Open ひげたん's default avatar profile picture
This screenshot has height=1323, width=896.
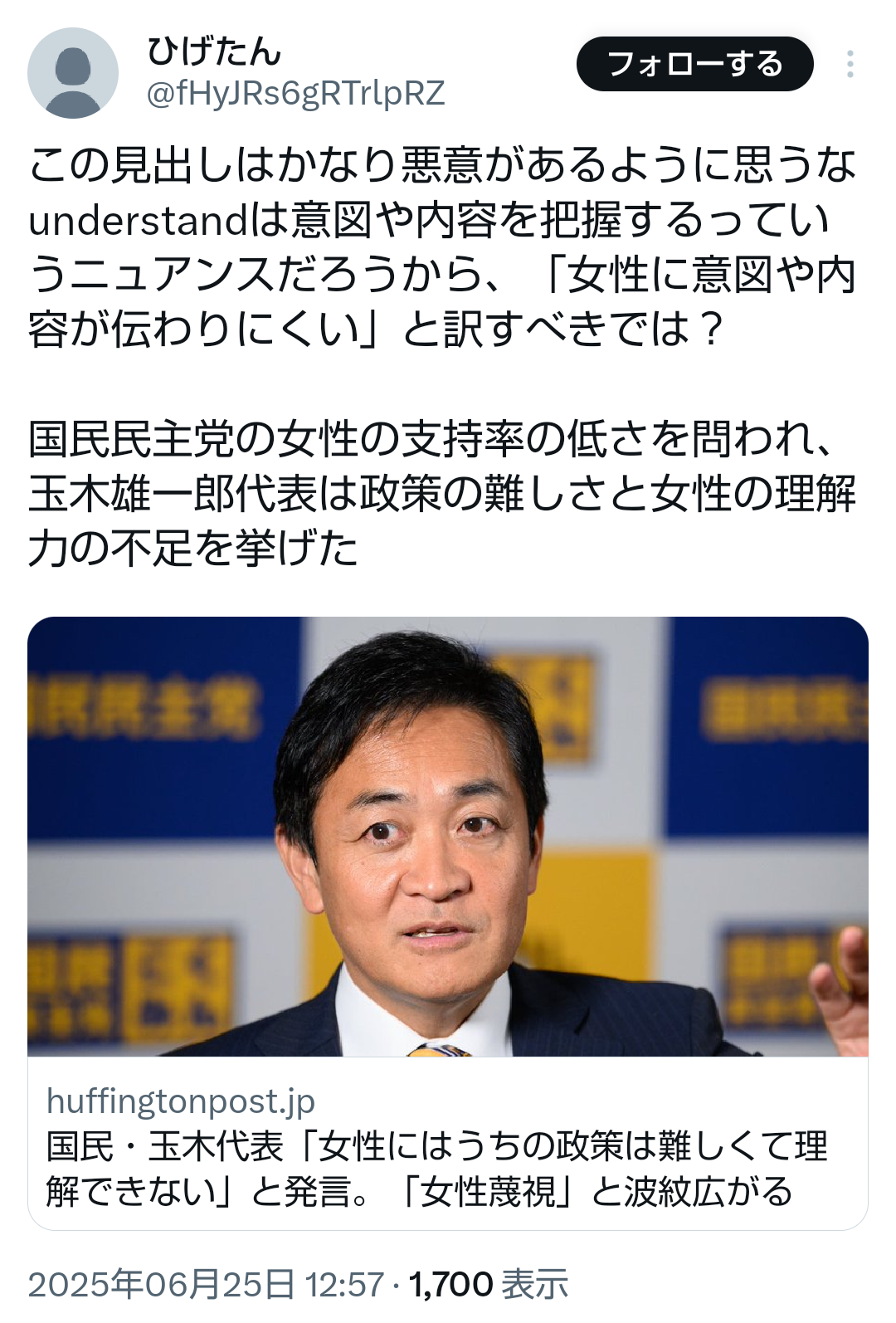[x=73, y=73]
